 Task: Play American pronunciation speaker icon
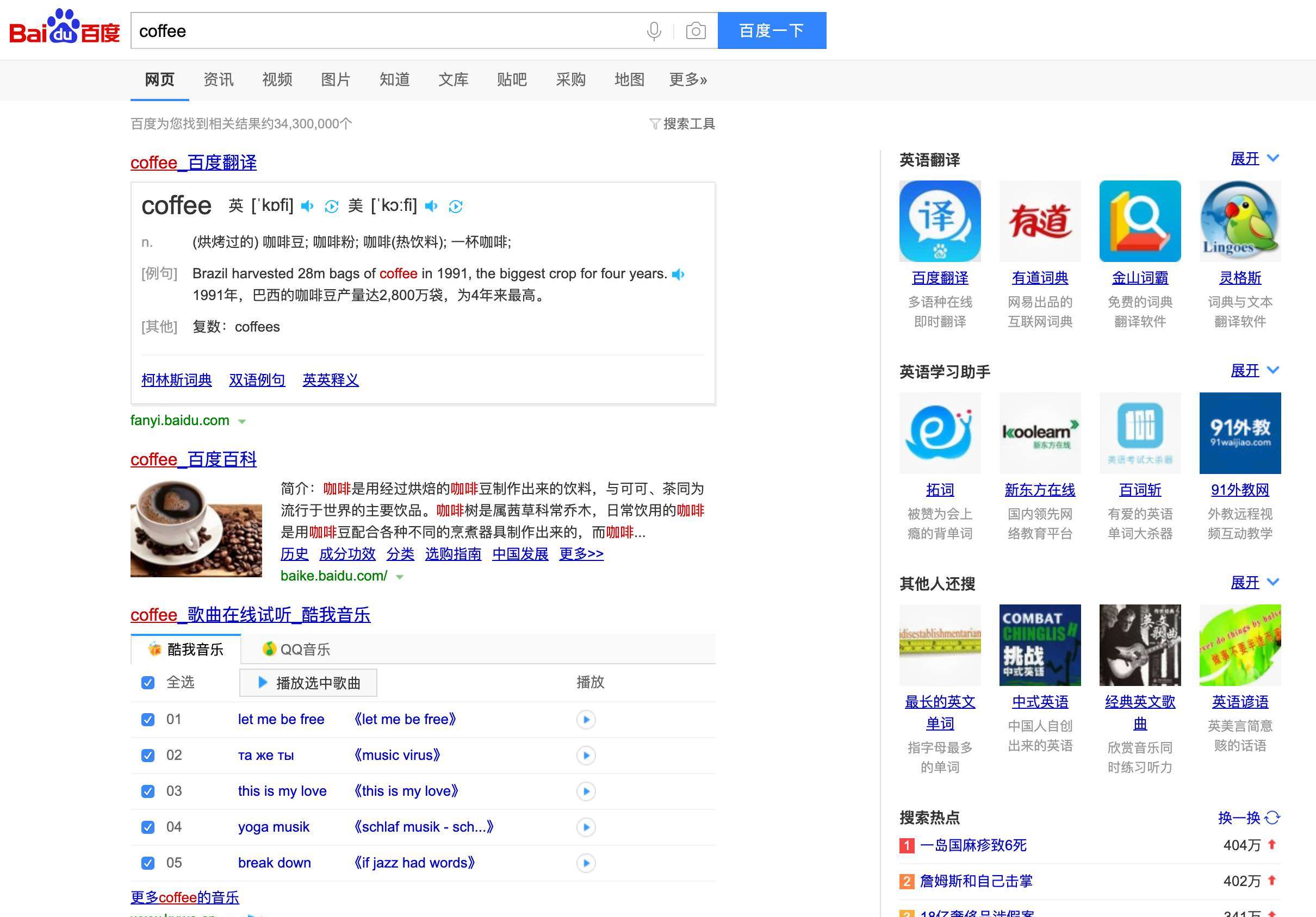coord(431,206)
